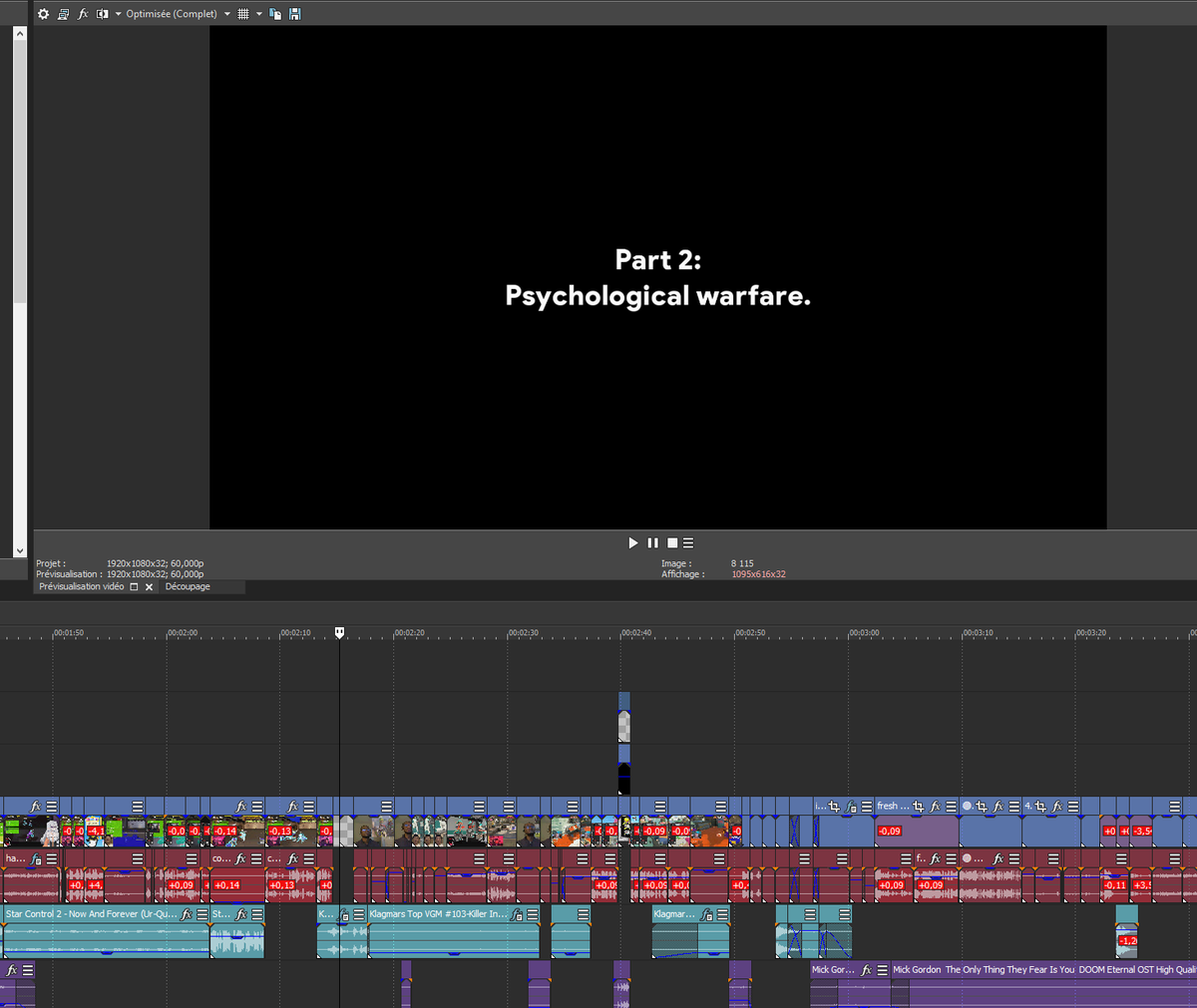Open event FX on 'Mick Gor...' purple clip
The image size is (1197, 1008).
click(x=867, y=970)
